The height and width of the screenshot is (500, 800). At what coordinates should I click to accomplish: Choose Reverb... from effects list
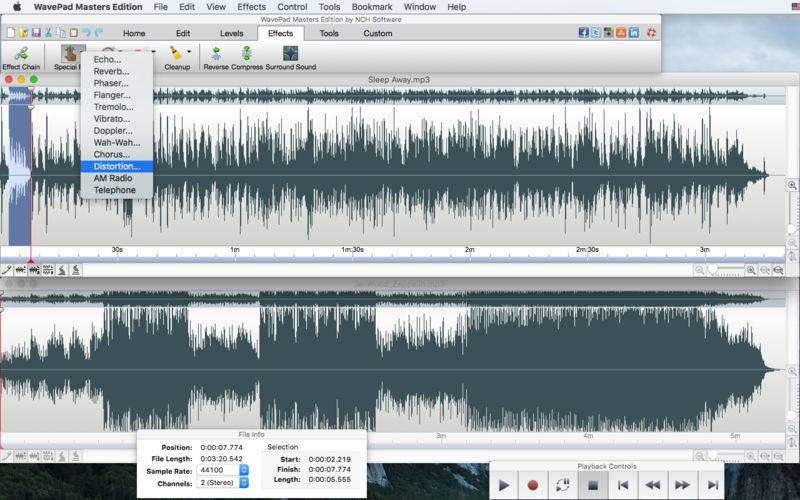click(x=117, y=71)
